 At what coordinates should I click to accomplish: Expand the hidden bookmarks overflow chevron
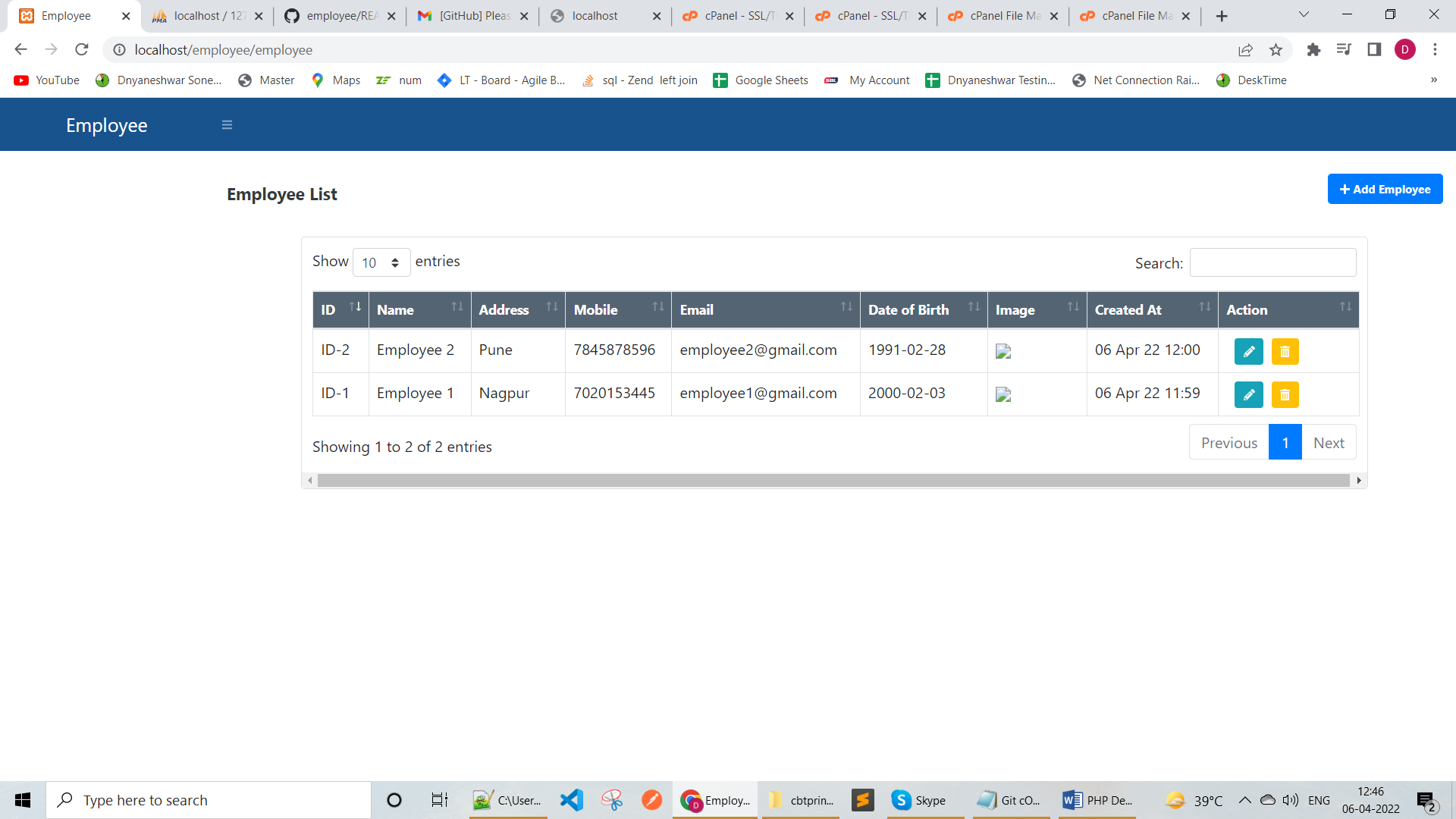click(x=1433, y=80)
